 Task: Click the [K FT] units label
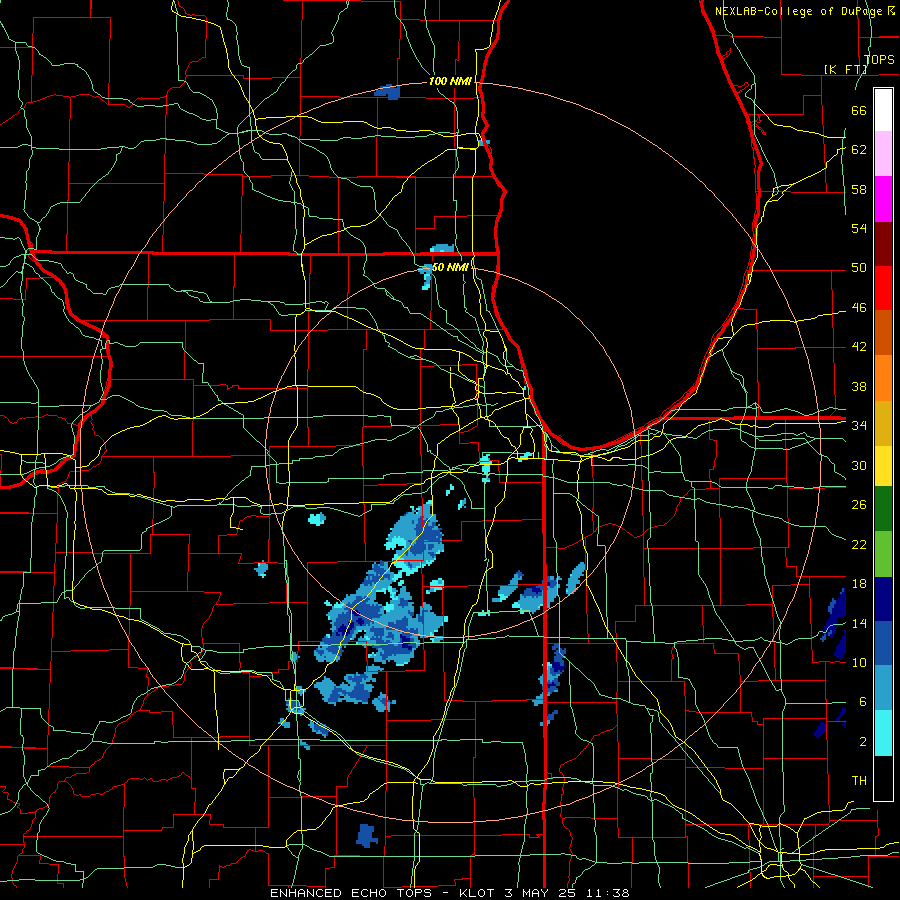pyautogui.click(x=845, y=69)
